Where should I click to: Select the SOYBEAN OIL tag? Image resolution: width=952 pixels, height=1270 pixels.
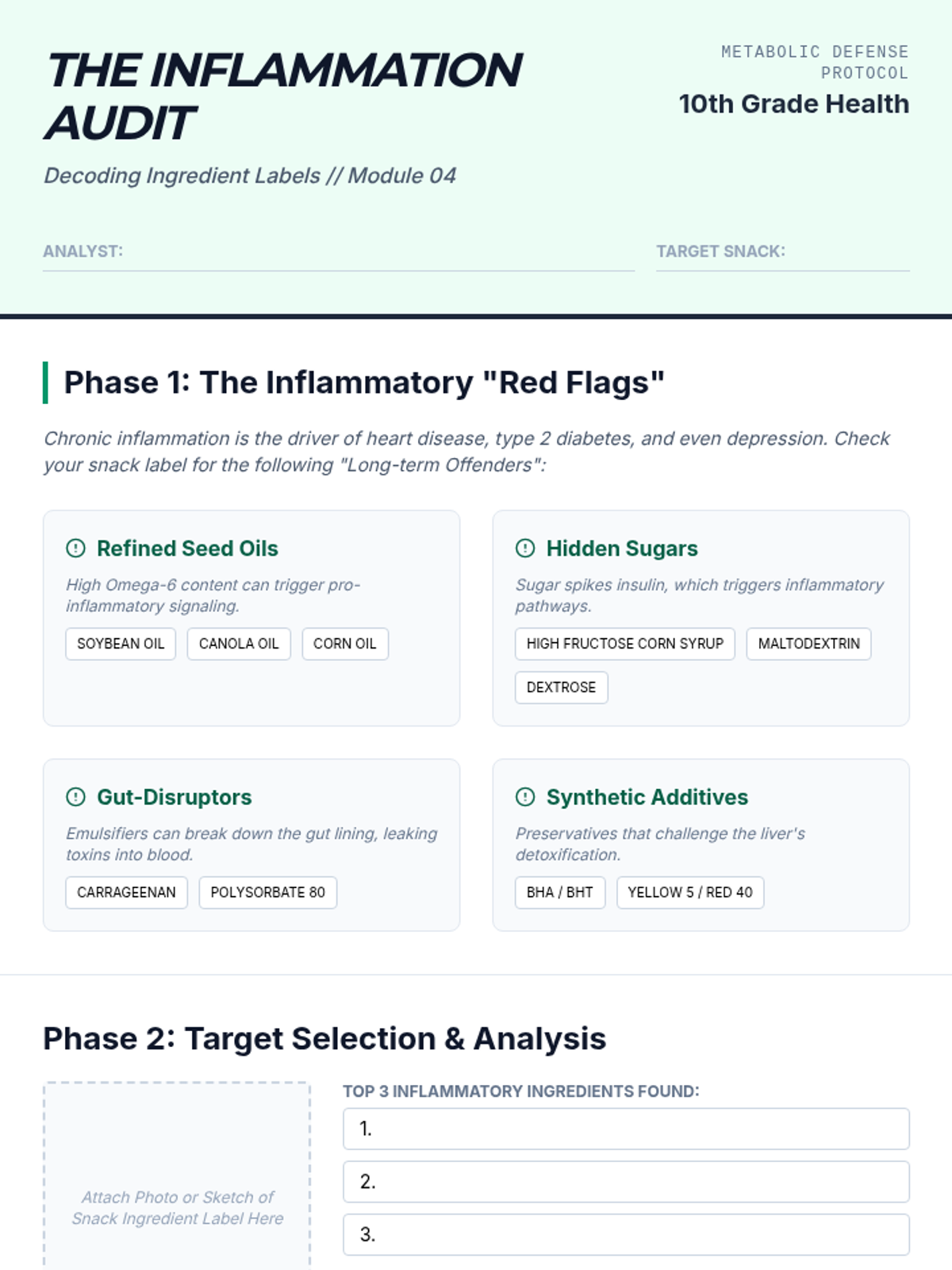tap(121, 644)
